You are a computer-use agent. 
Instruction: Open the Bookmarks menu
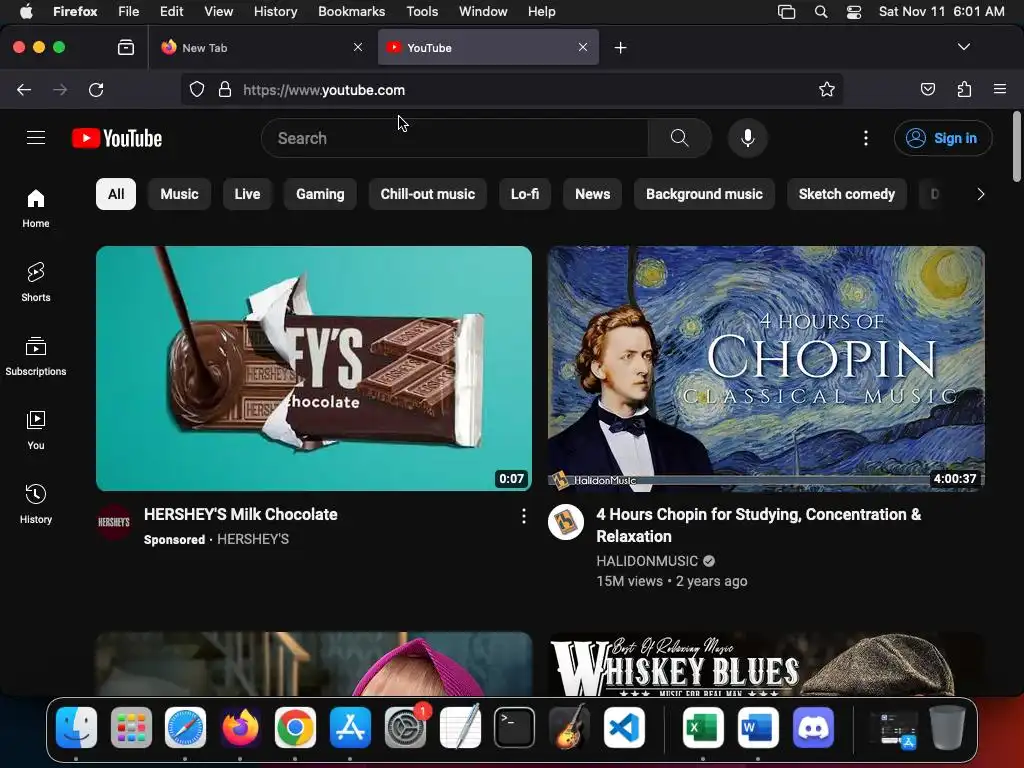[x=351, y=11]
